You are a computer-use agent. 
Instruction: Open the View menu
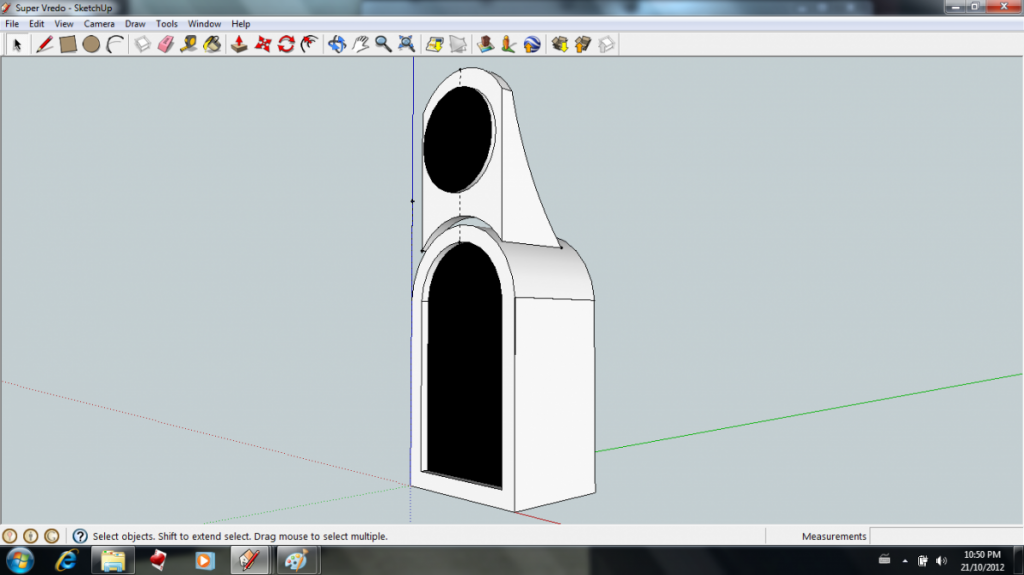point(64,24)
